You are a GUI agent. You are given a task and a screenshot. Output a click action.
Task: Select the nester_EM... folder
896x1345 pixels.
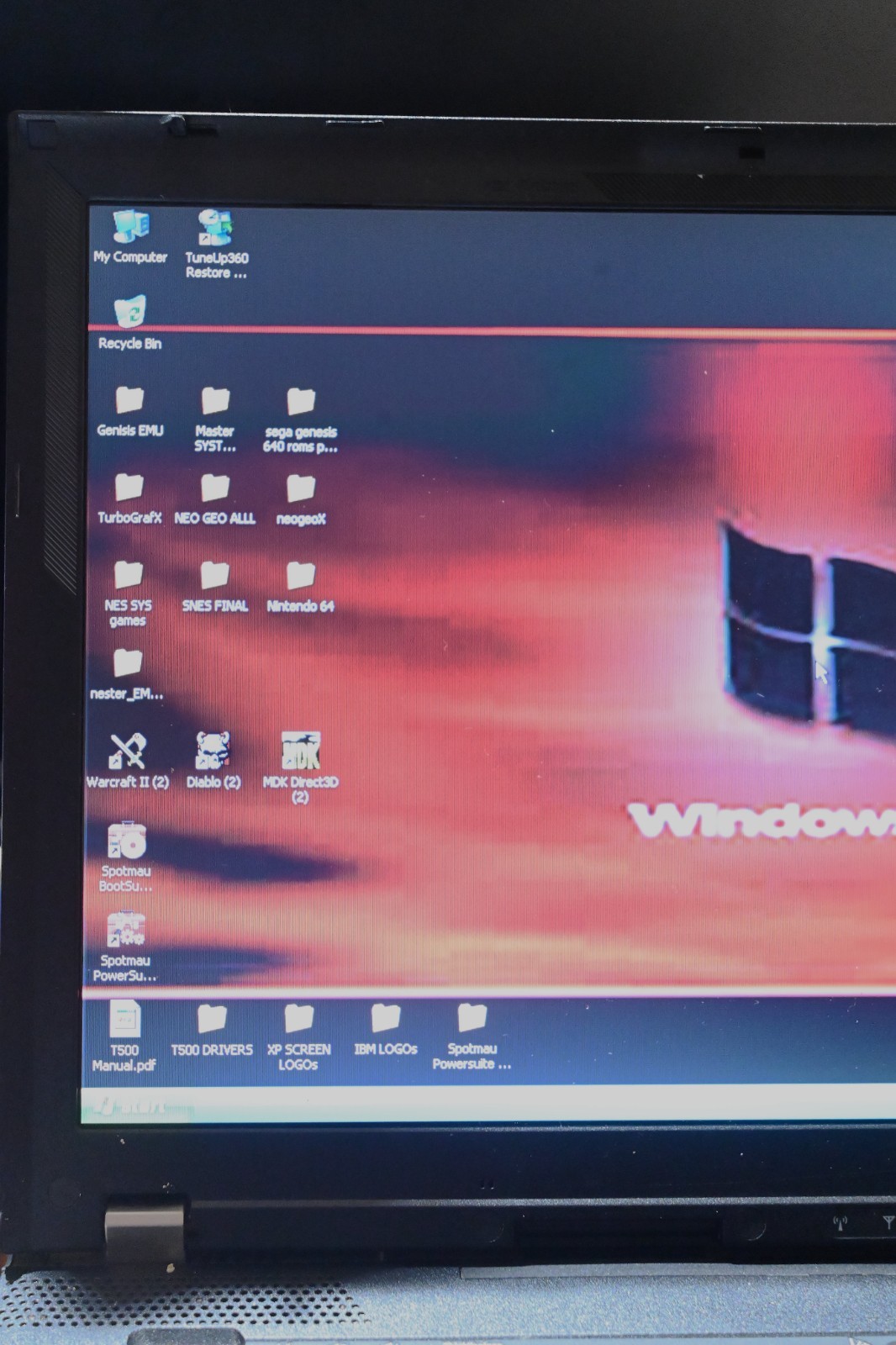127,675
